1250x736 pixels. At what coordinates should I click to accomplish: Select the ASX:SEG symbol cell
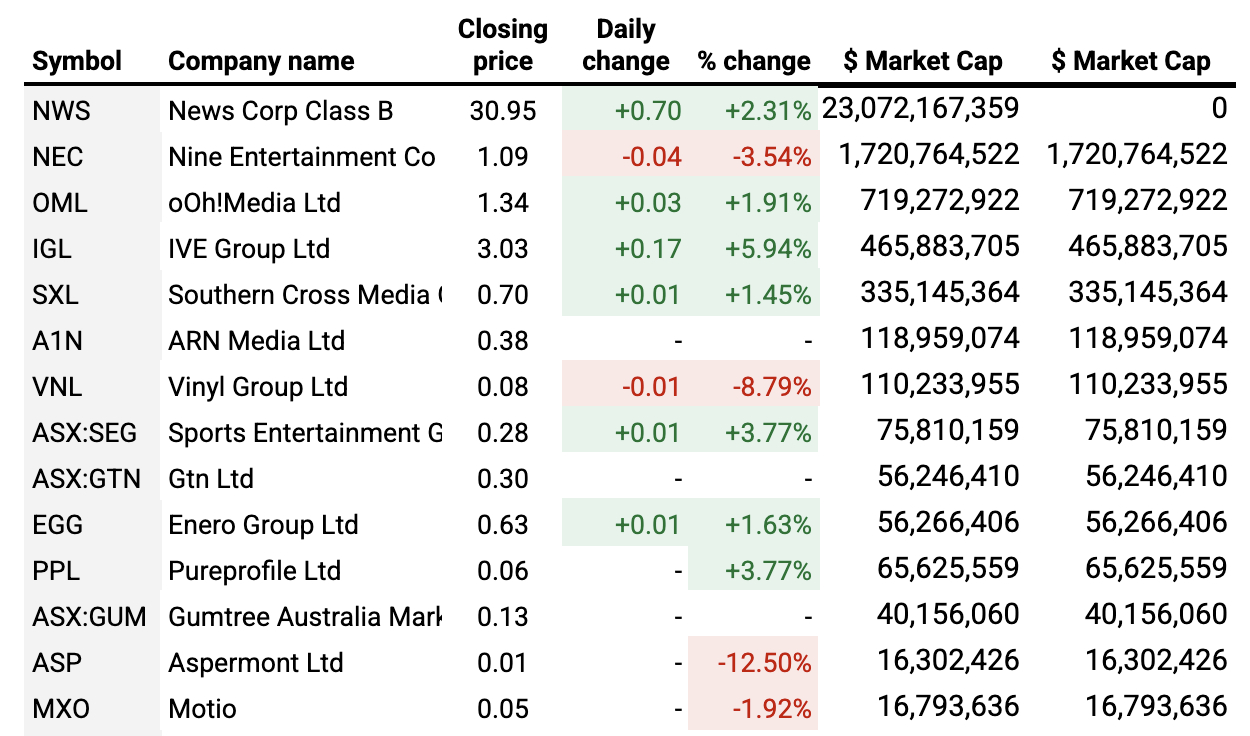(x=82, y=432)
